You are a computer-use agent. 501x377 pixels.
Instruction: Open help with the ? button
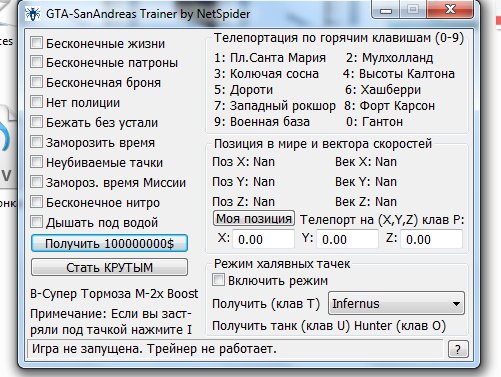(458, 349)
